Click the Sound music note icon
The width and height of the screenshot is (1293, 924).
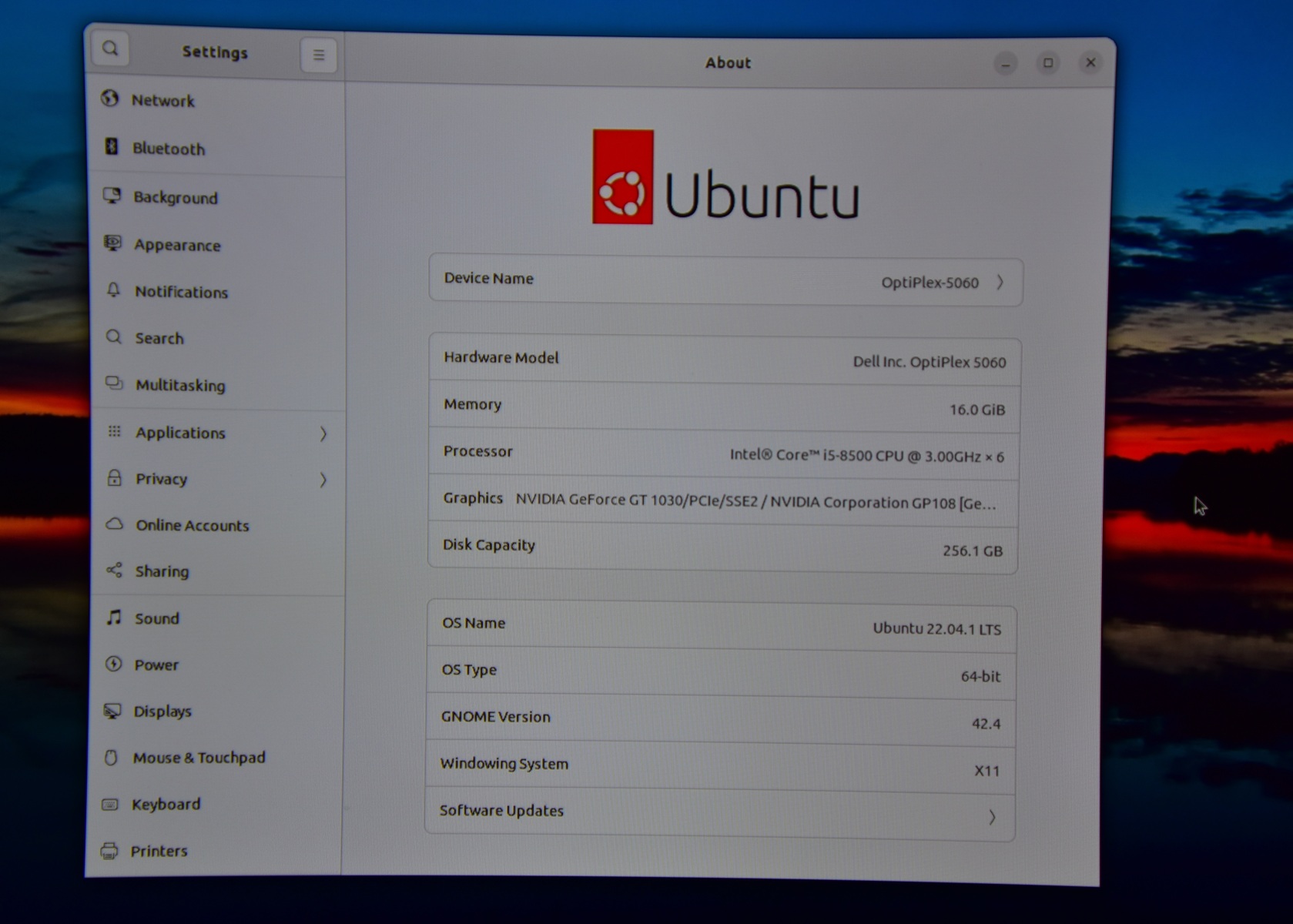[114, 618]
